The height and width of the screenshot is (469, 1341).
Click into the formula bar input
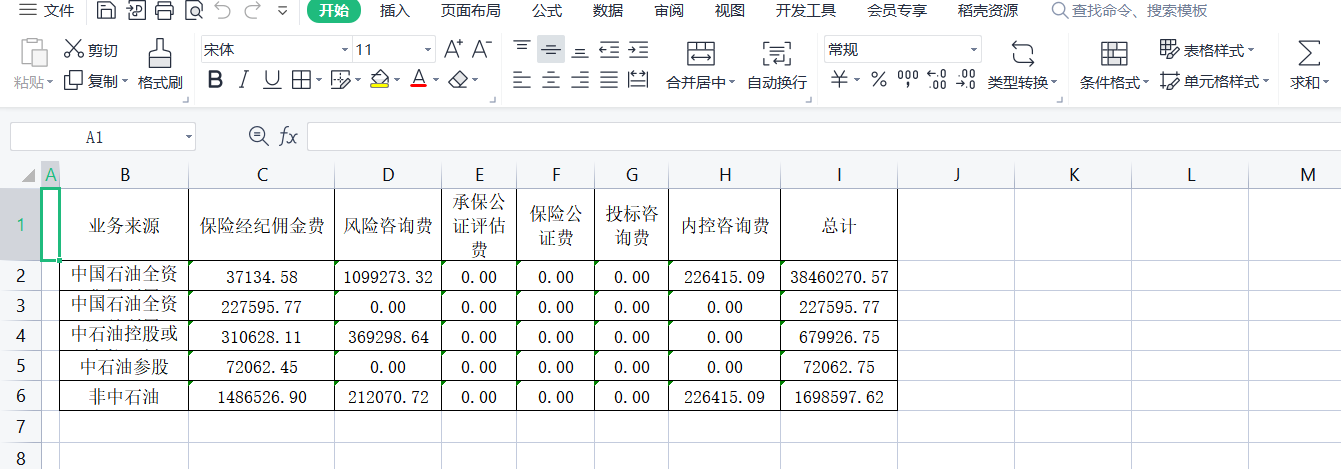pos(823,137)
